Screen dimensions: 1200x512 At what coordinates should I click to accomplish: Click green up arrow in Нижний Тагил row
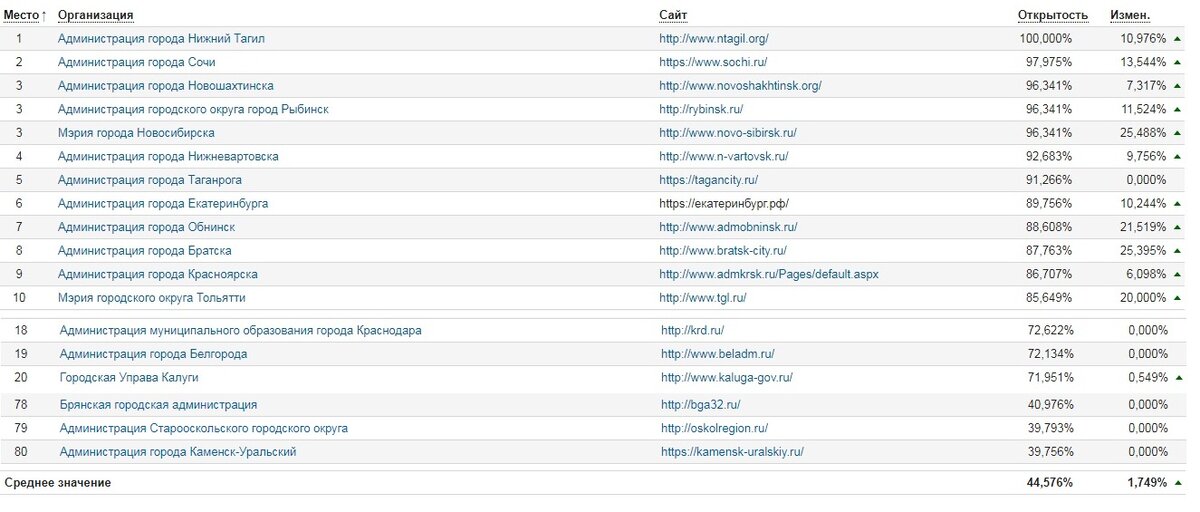point(1178,38)
